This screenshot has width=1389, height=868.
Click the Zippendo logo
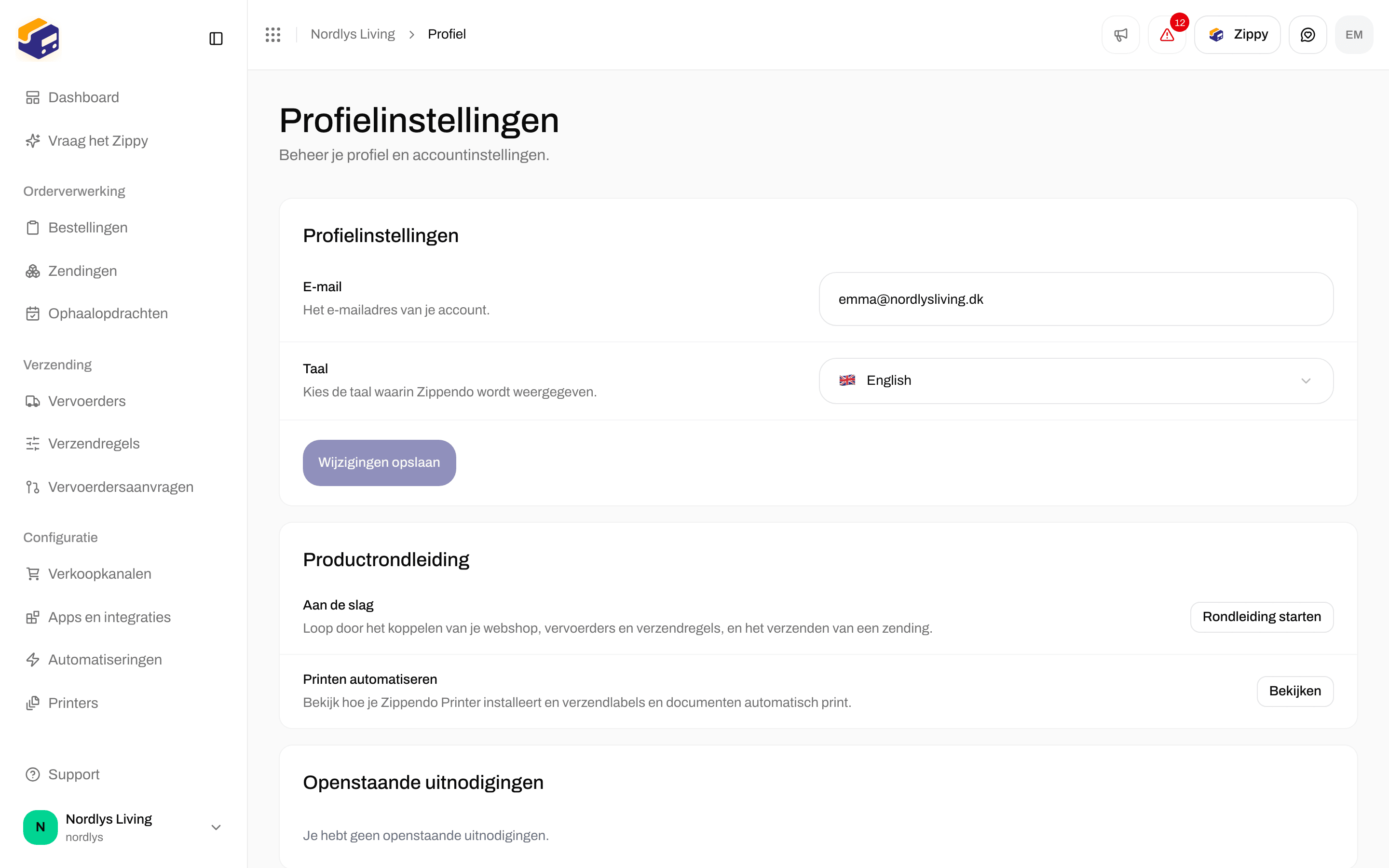pyautogui.click(x=39, y=39)
